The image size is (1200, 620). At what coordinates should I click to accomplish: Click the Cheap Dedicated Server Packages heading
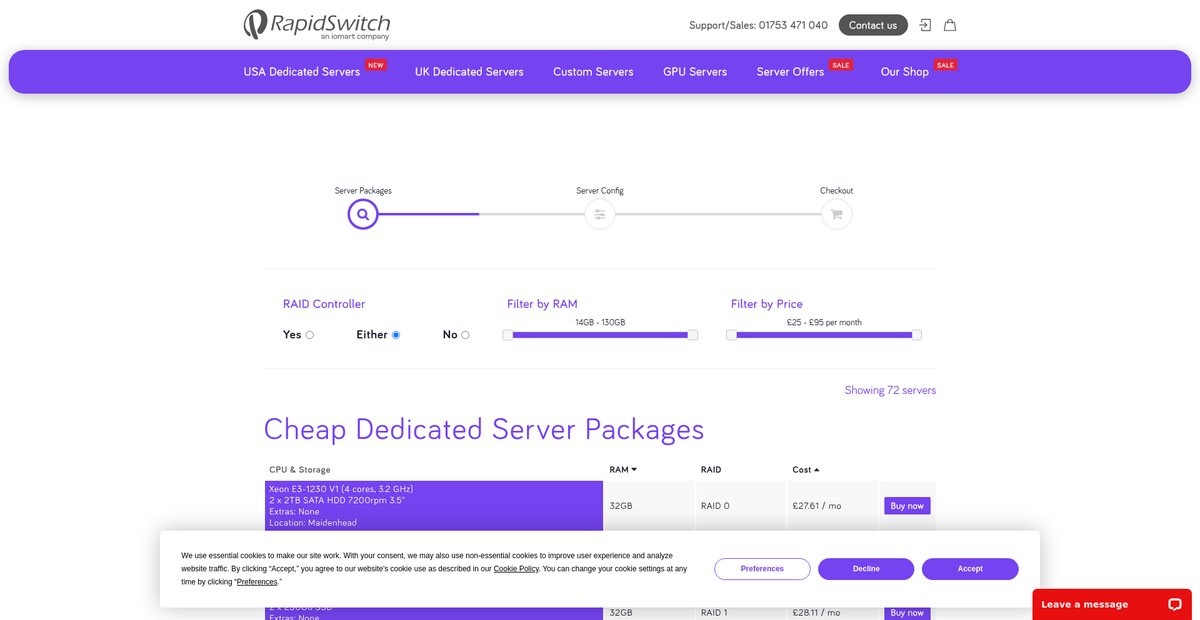point(484,429)
